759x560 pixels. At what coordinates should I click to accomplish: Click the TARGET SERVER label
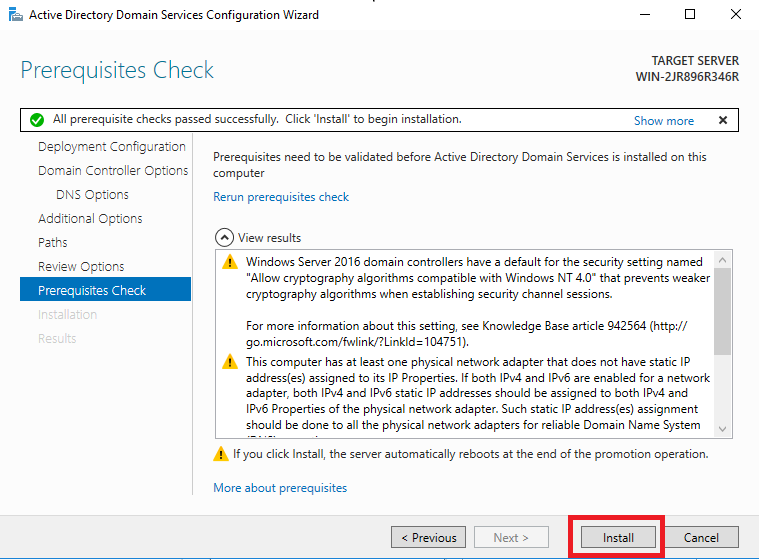pos(695,61)
